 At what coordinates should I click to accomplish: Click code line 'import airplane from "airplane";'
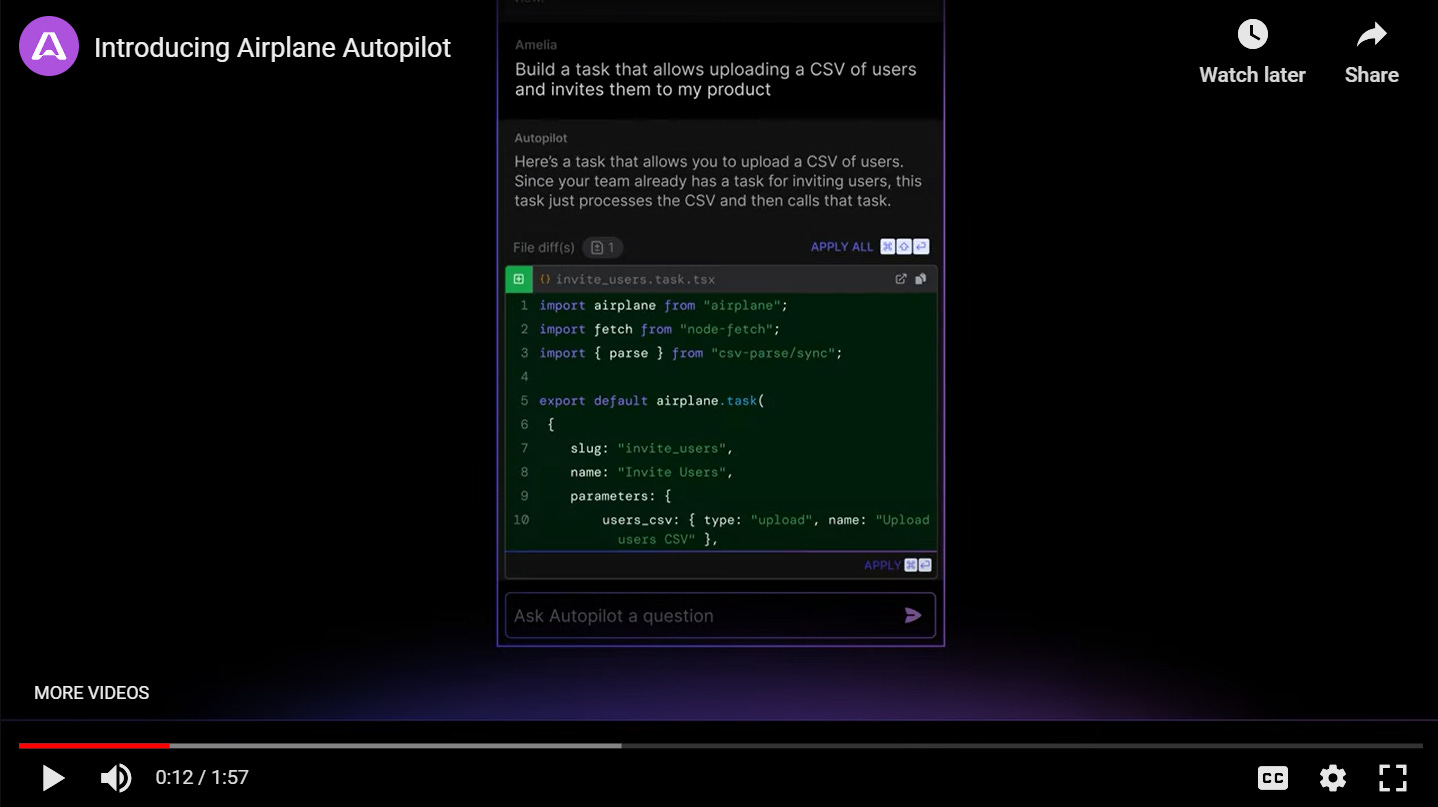click(x=663, y=305)
